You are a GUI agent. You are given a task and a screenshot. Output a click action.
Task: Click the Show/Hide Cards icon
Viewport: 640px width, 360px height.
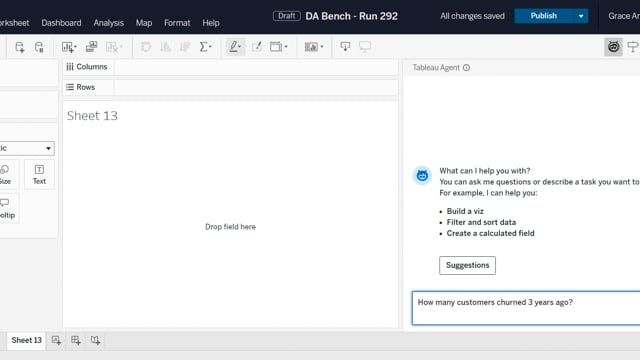point(311,47)
